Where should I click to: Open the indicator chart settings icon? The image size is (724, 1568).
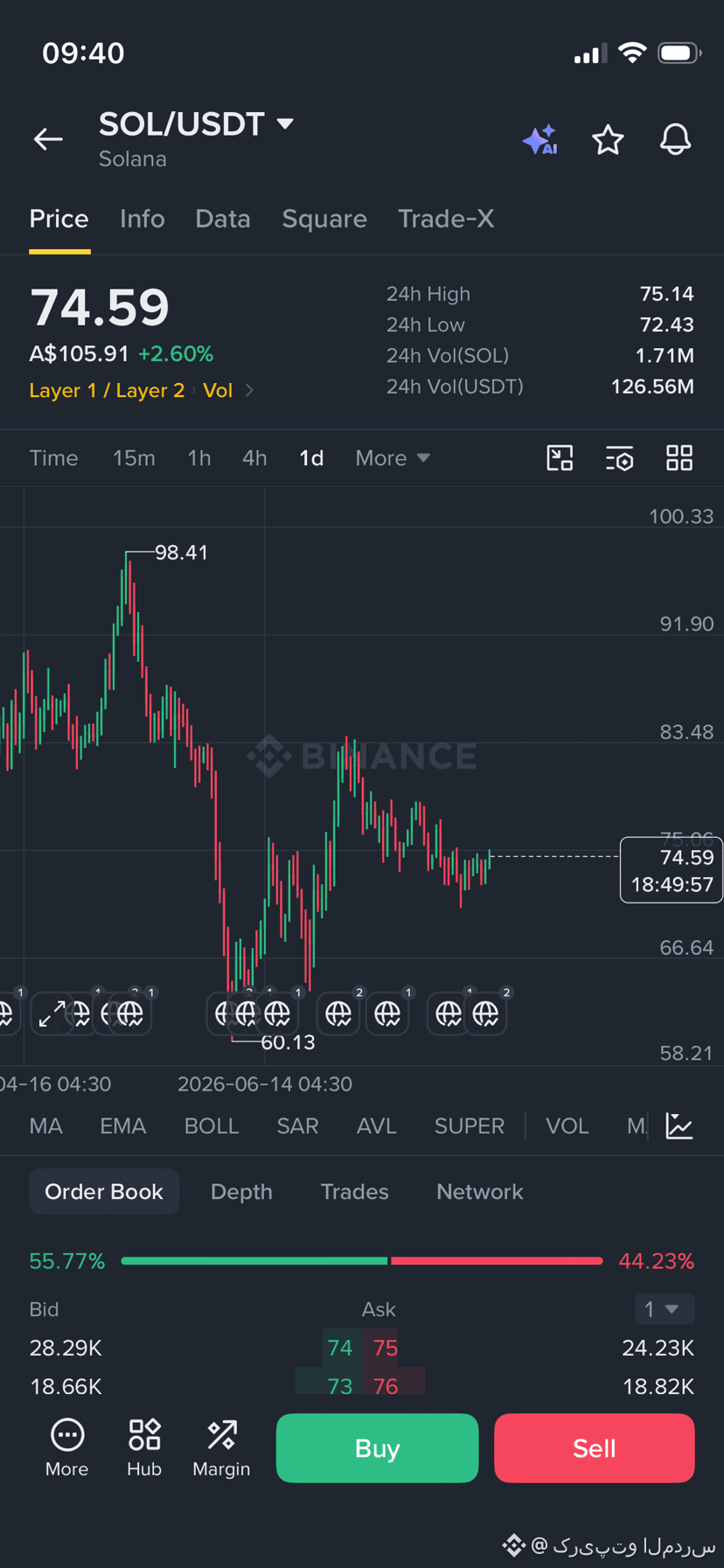coord(679,1125)
